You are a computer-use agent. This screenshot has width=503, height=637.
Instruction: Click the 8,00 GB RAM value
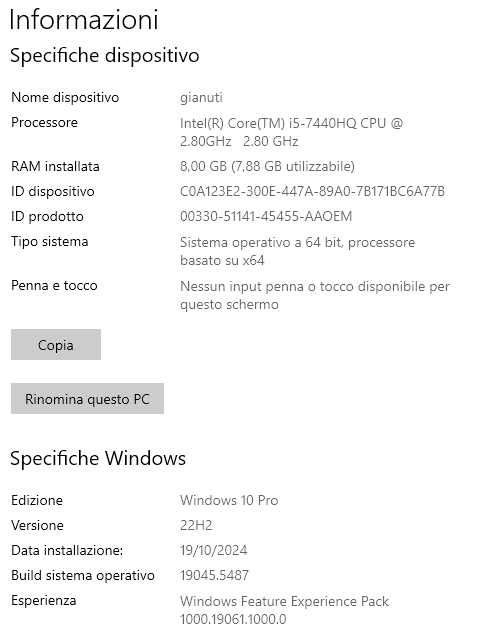coord(267,166)
